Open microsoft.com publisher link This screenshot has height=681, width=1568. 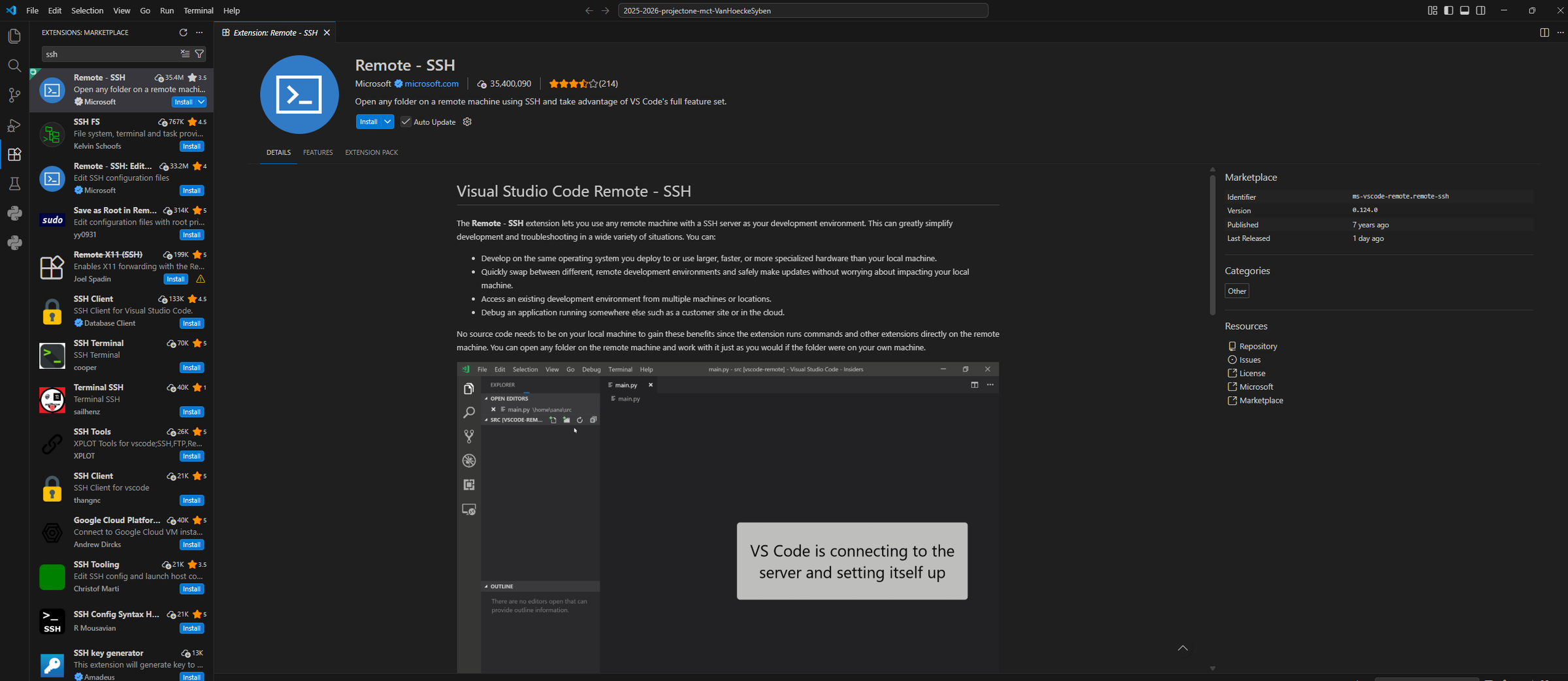(x=431, y=84)
